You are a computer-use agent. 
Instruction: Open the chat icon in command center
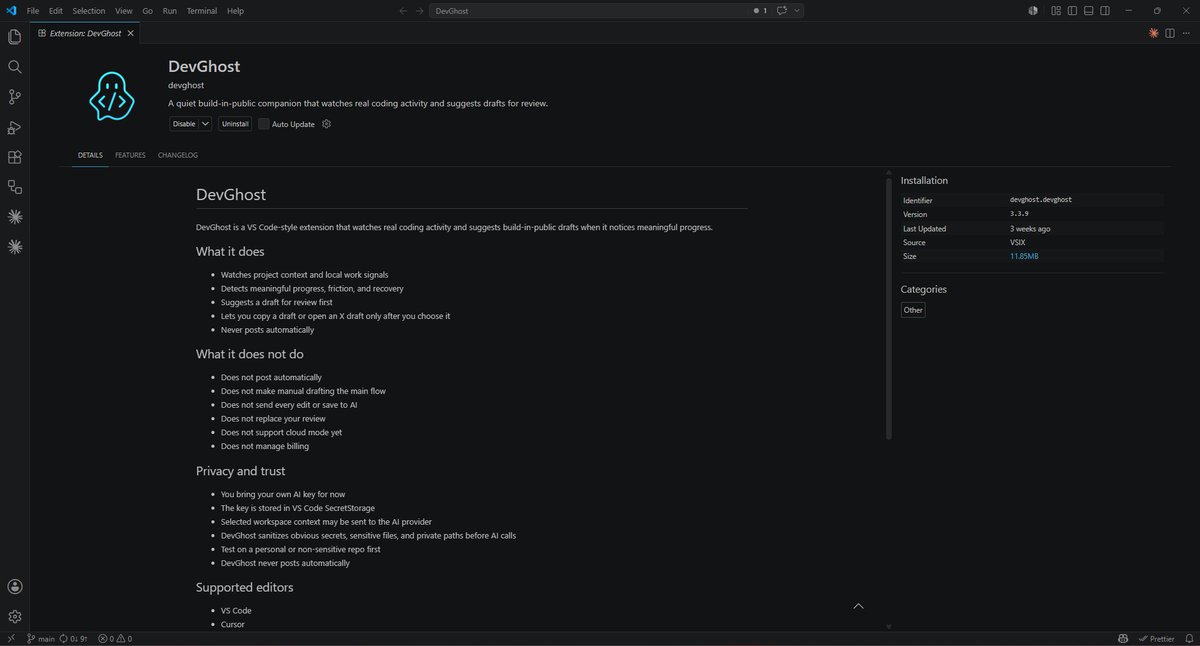click(782, 10)
